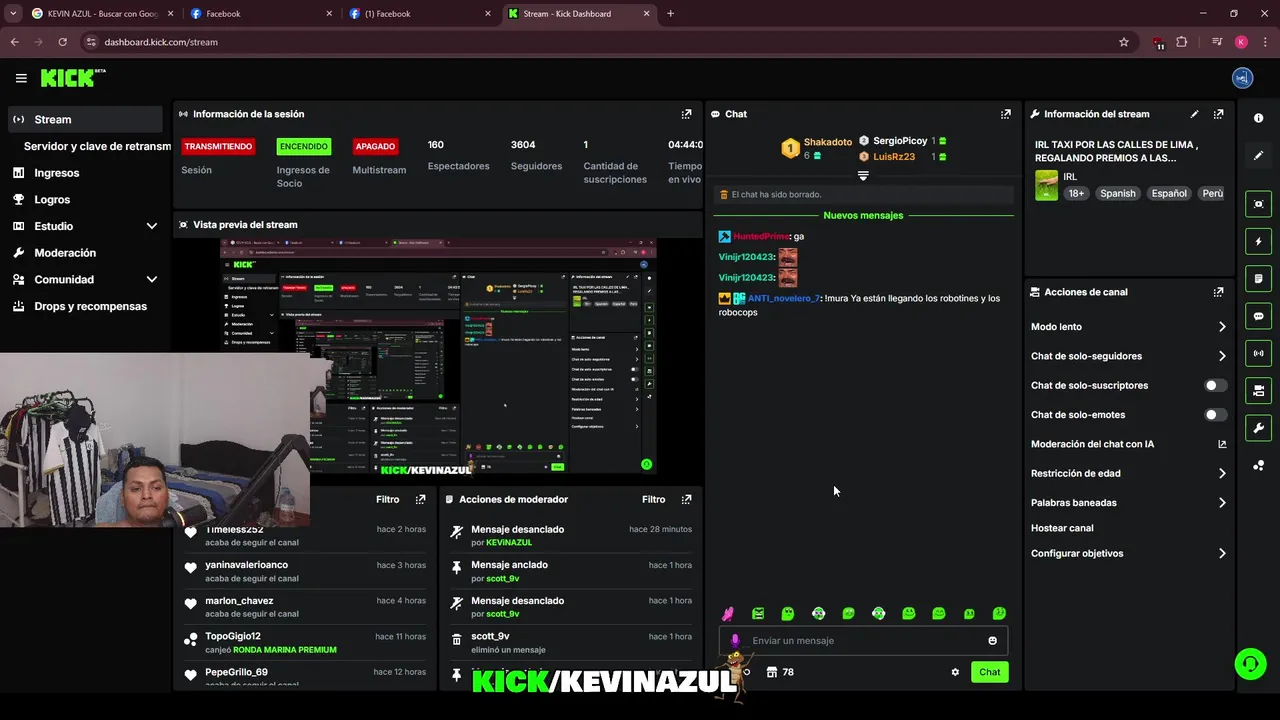Open the browser extensions puzzle icon

pos(1182,42)
